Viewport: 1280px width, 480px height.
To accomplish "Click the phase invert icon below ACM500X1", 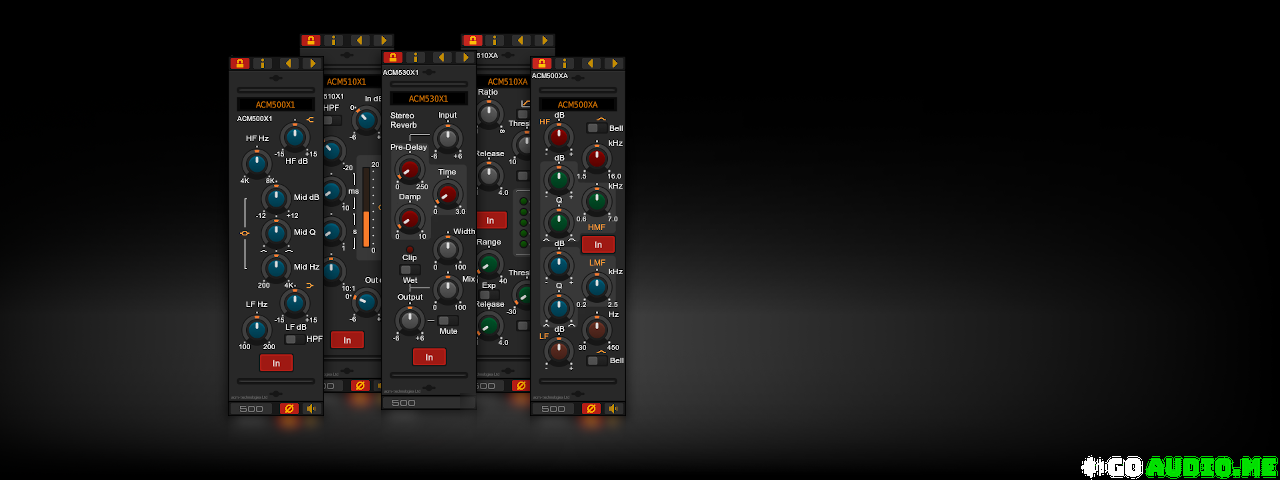I will point(289,408).
